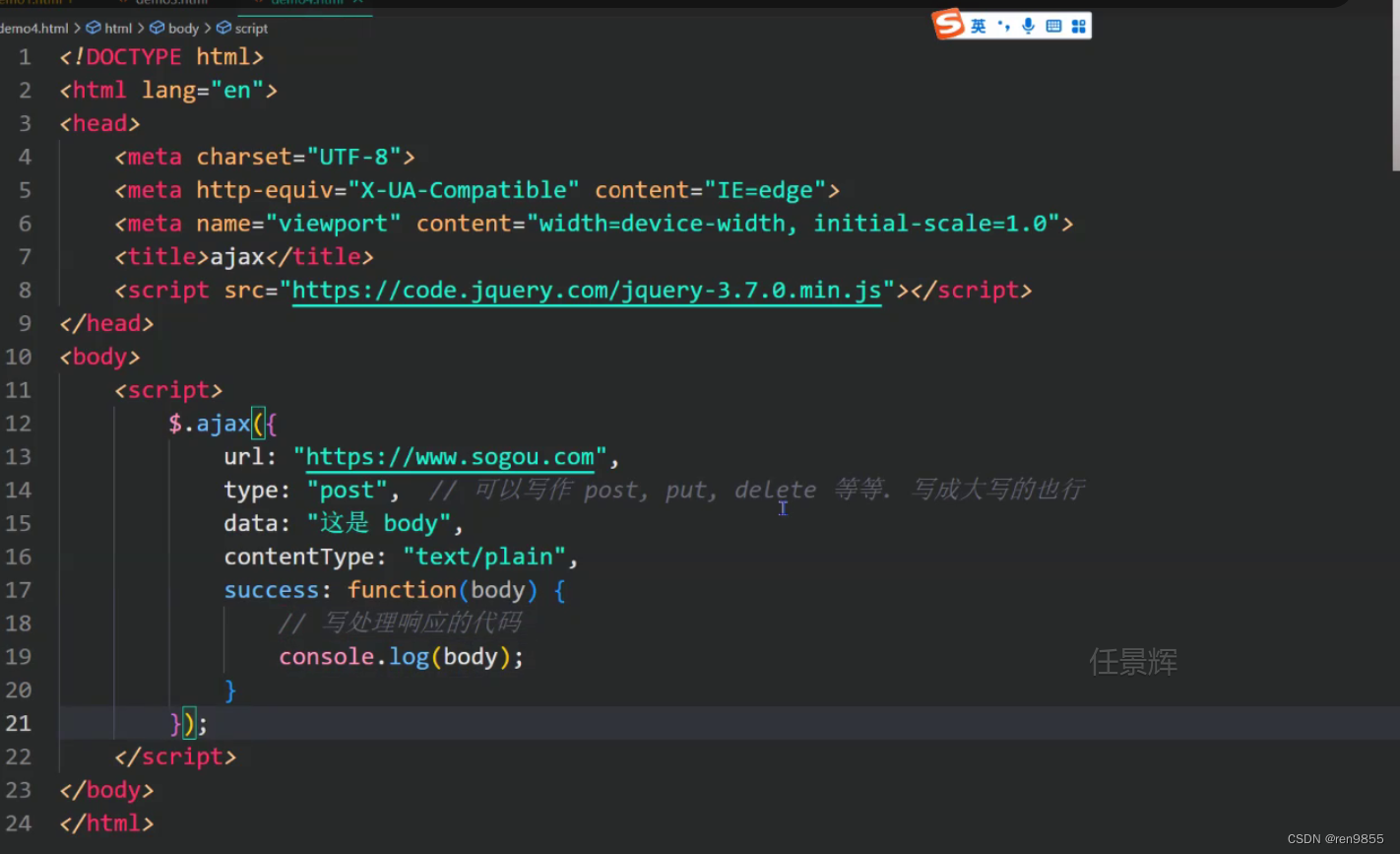Viewport: 1400px width, 854px height.
Task: Click the opening <head> tag
Action: point(99,123)
